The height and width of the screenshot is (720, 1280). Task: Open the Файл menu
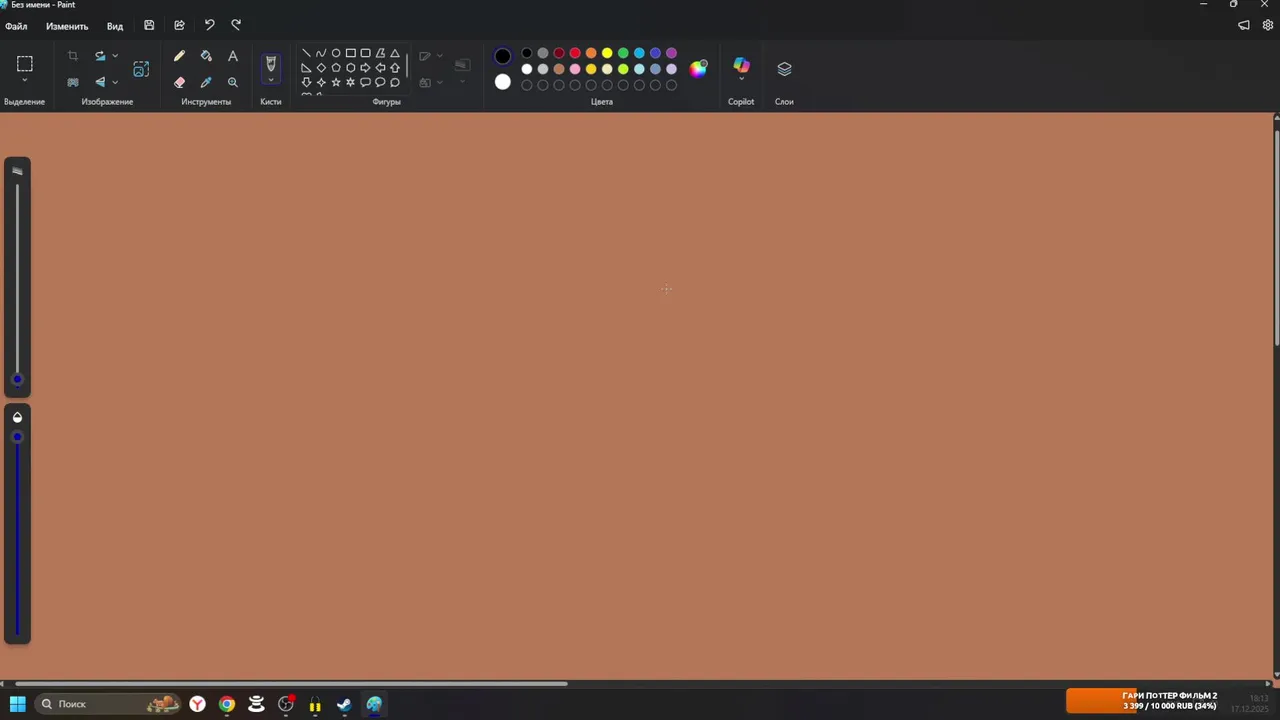pos(16,26)
